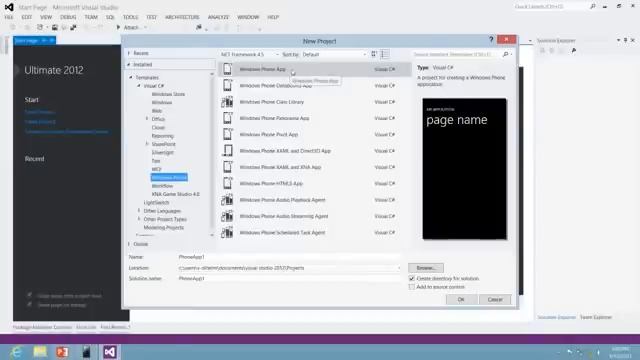This screenshot has height=360, width=640.
Task: Click the Quick Launch search icon
Action: pyautogui.click(x=593, y=7)
